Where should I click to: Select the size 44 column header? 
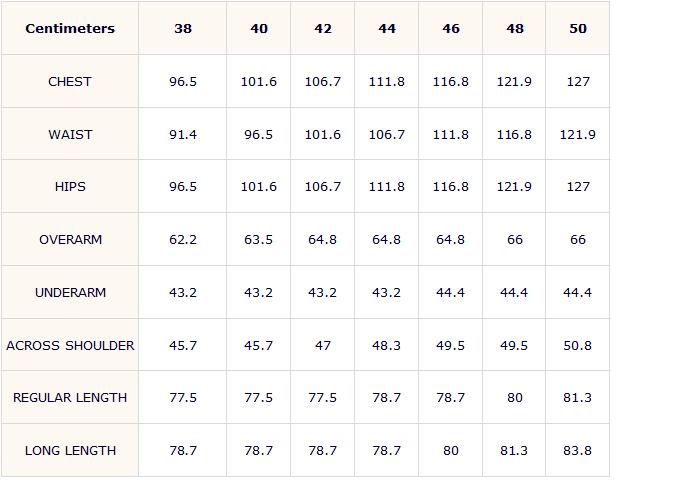(x=387, y=28)
